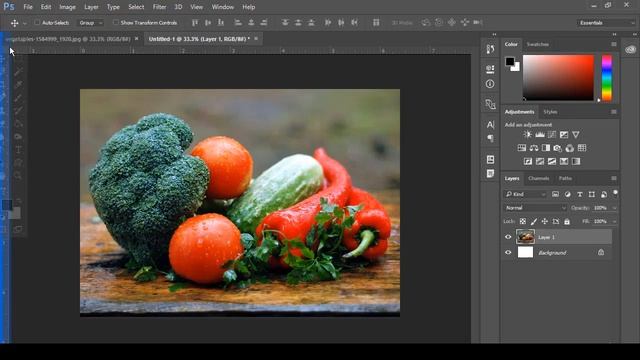Toggle Lock transparent pixels
640x360 pixels.
click(523, 222)
